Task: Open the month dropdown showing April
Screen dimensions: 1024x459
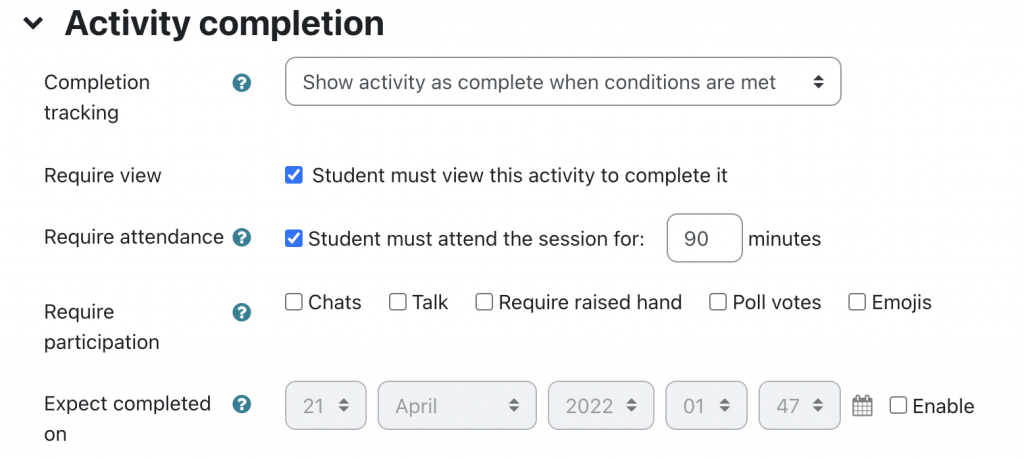Action: 457,406
